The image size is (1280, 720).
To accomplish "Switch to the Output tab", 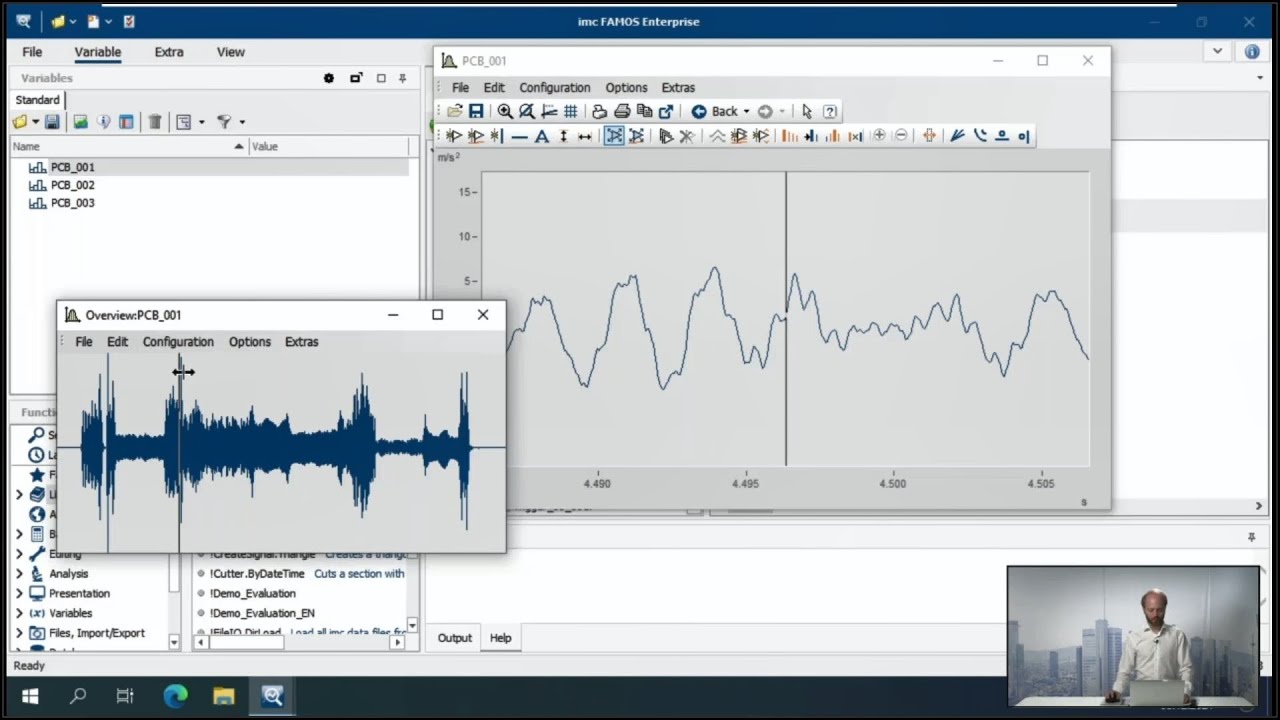I will [x=454, y=638].
